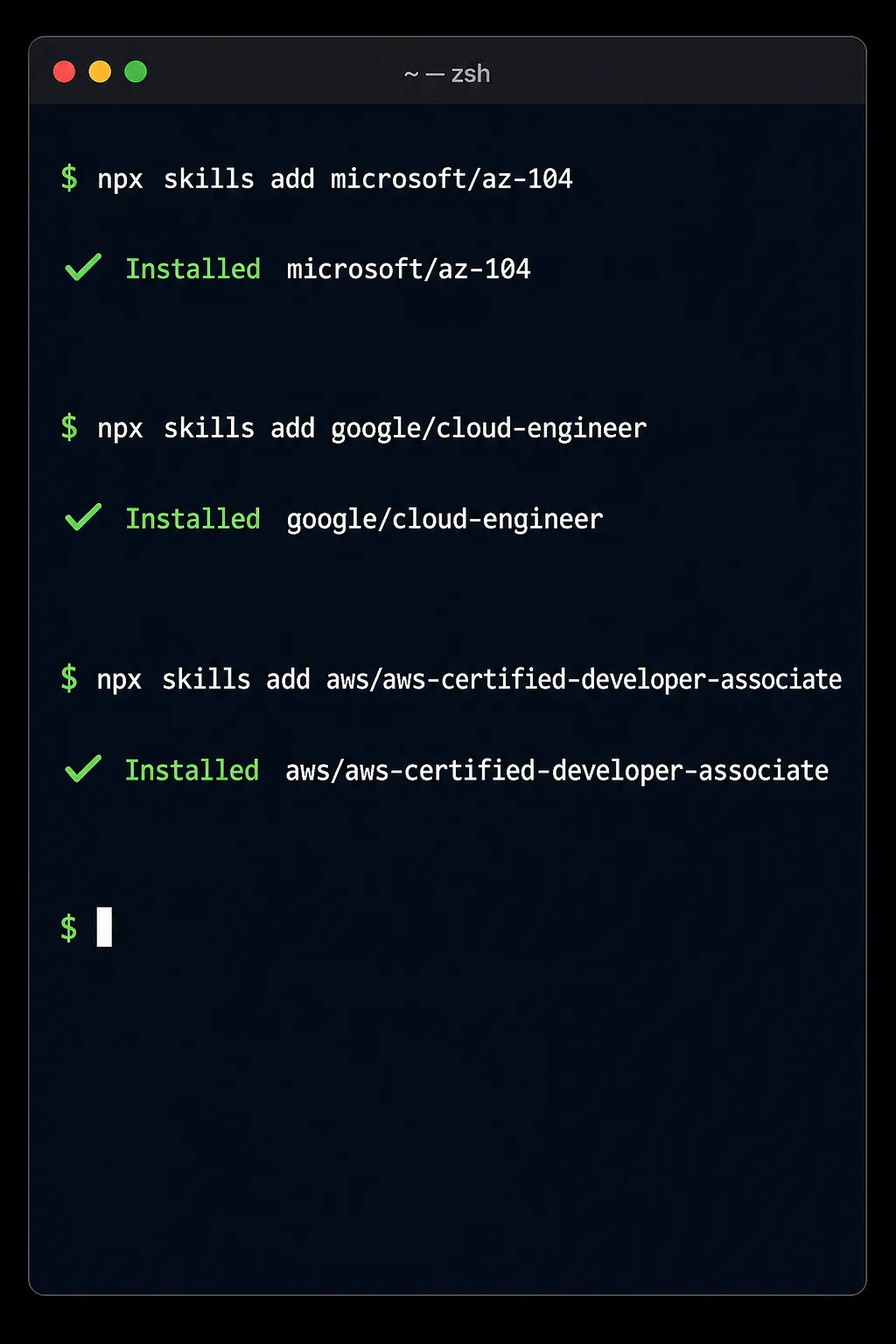Image resolution: width=896 pixels, height=1344 pixels.
Task: Click the red close window button
Action: click(64, 72)
